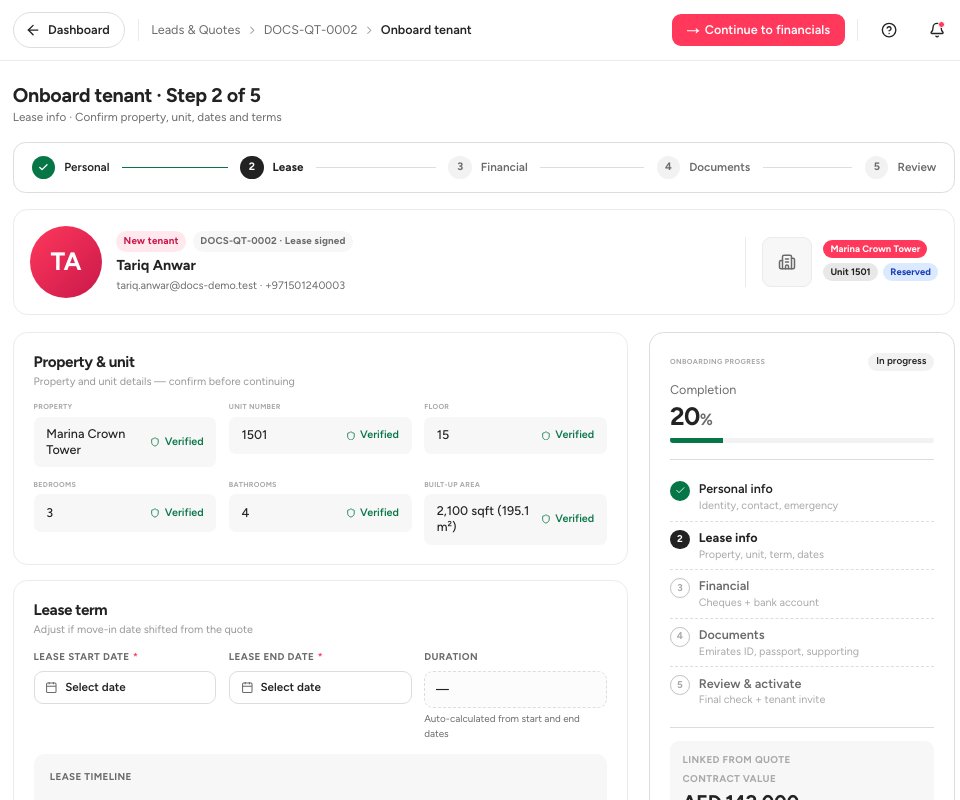Select step 5 Review in stepper
The width and height of the screenshot is (960, 800).
(x=901, y=167)
